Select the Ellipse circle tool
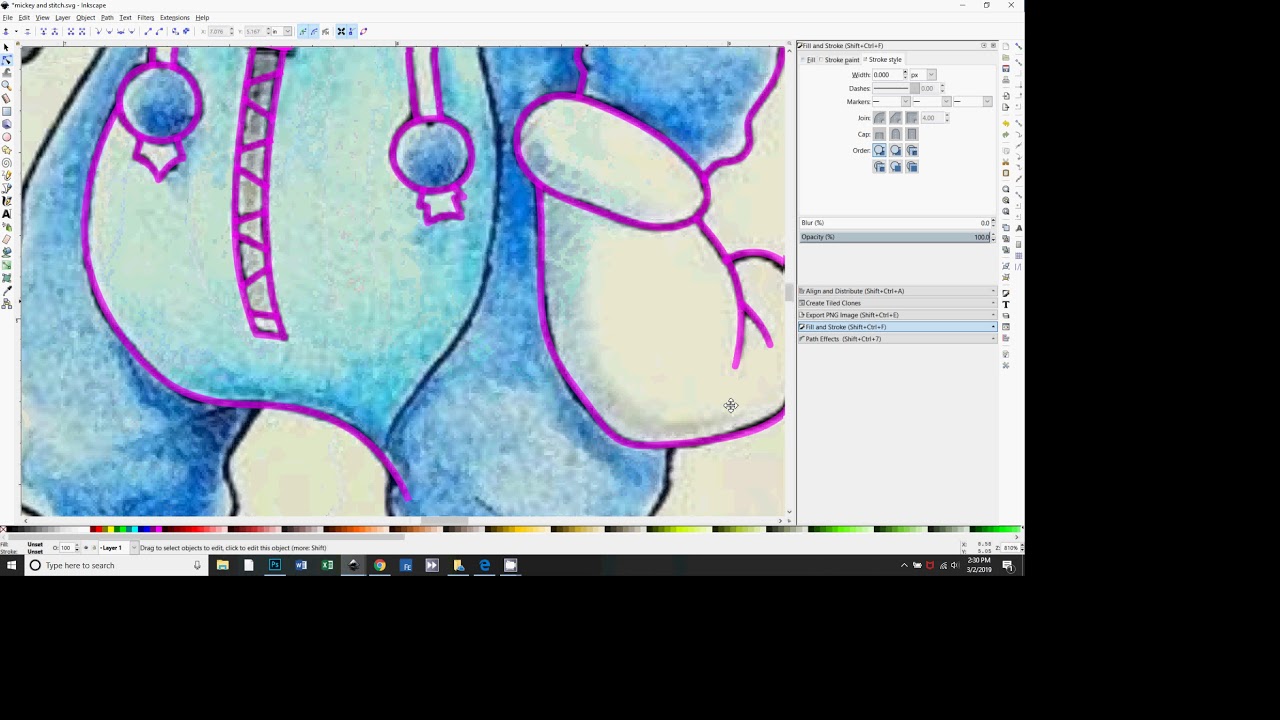Viewport: 1280px width, 720px height. pyautogui.click(x=7, y=137)
